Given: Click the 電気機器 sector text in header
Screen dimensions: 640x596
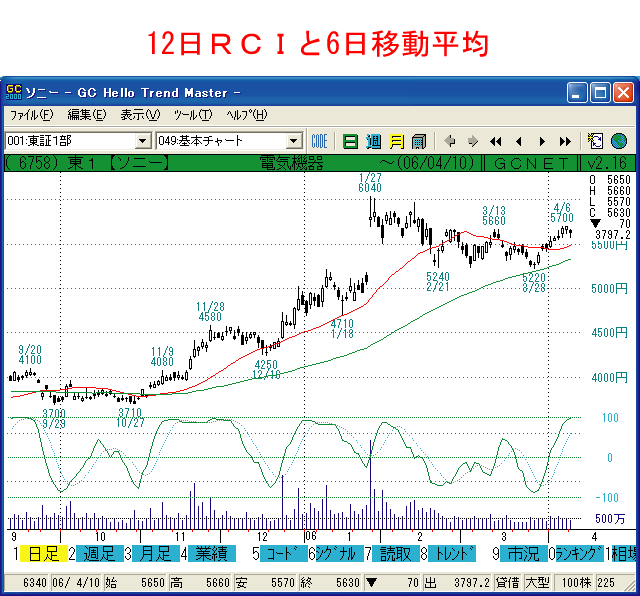Looking at the screenshot, I should pyautogui.click(x=292, y=163).
